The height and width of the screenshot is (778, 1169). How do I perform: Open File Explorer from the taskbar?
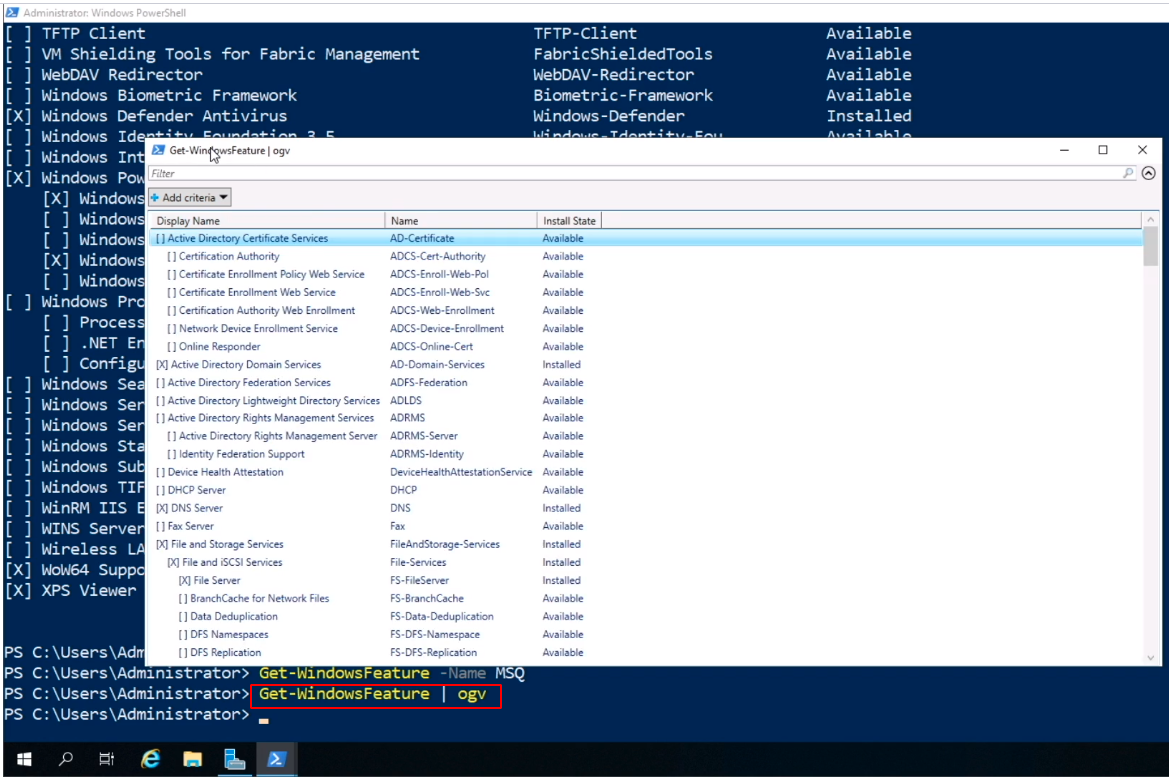(192, 760)
